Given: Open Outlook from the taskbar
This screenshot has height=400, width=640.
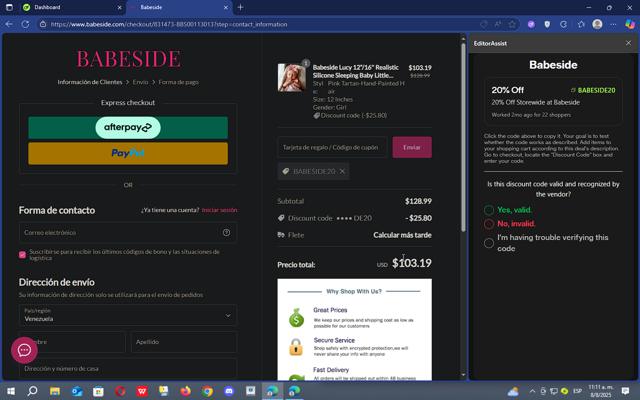Looking at the screenshot, I should 76,391.
